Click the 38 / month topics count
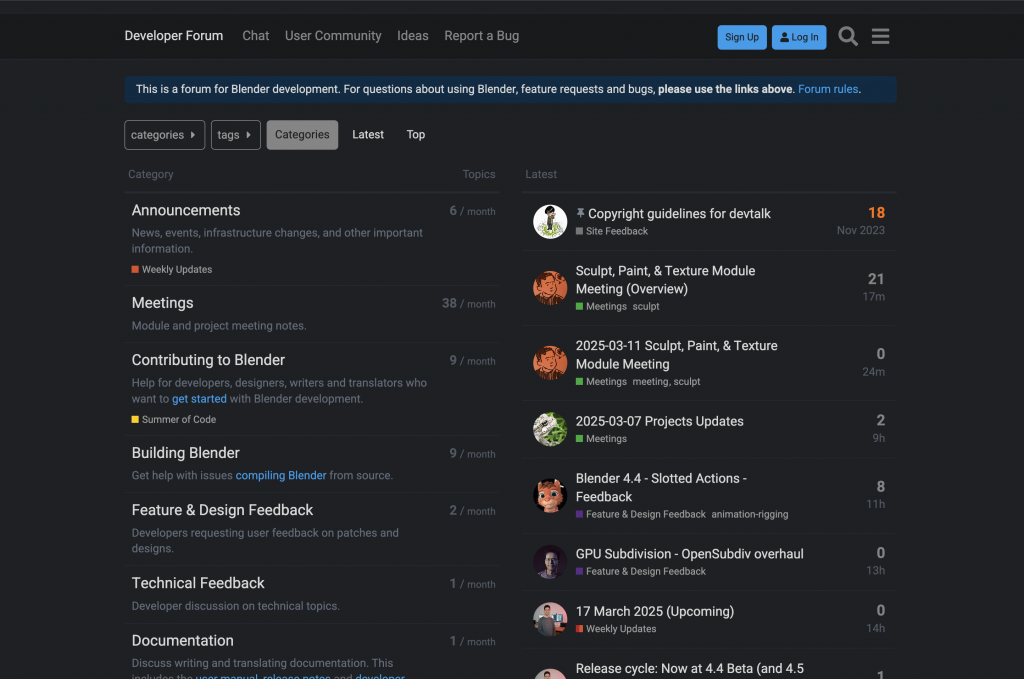The image size is (1024, 679). [x=468, y=304]
